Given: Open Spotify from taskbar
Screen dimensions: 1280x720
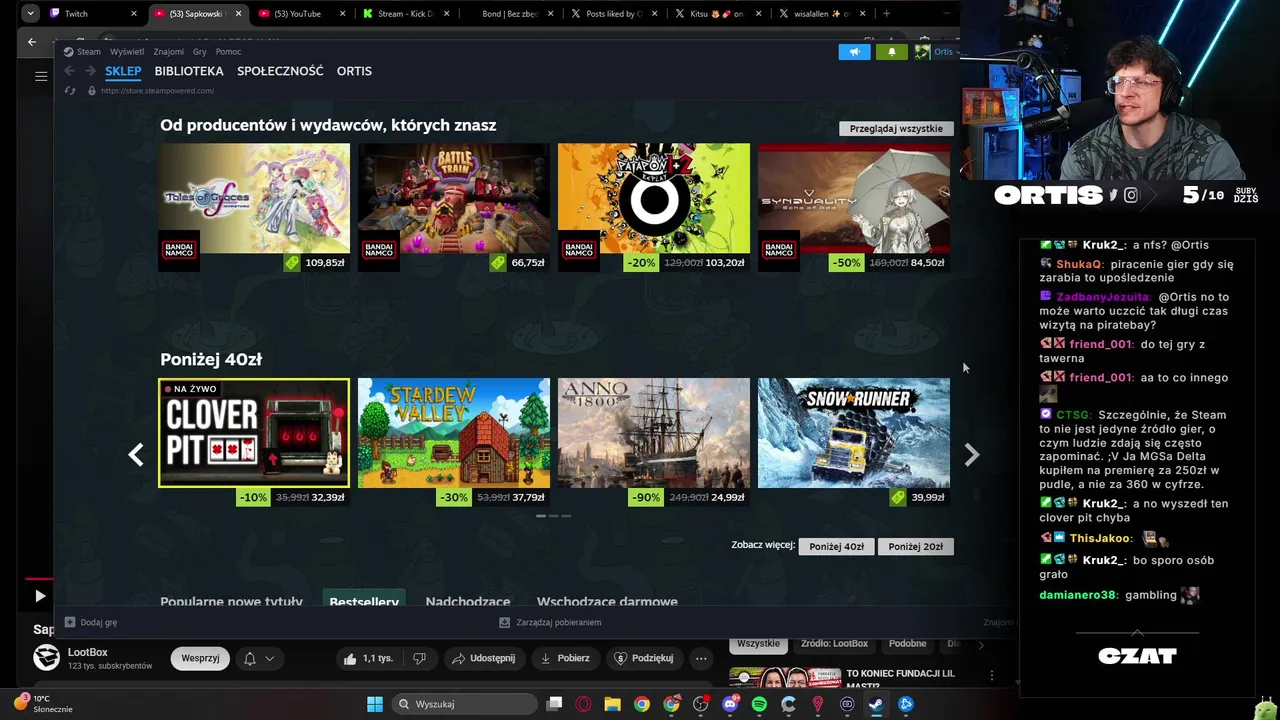Looking at the screenshot, I should [x=759, y=704].
